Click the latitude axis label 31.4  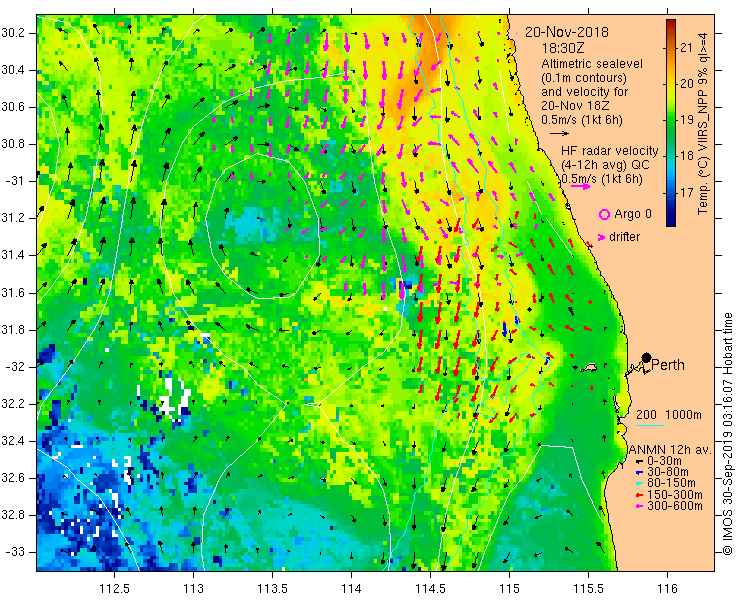coord(13,255)
